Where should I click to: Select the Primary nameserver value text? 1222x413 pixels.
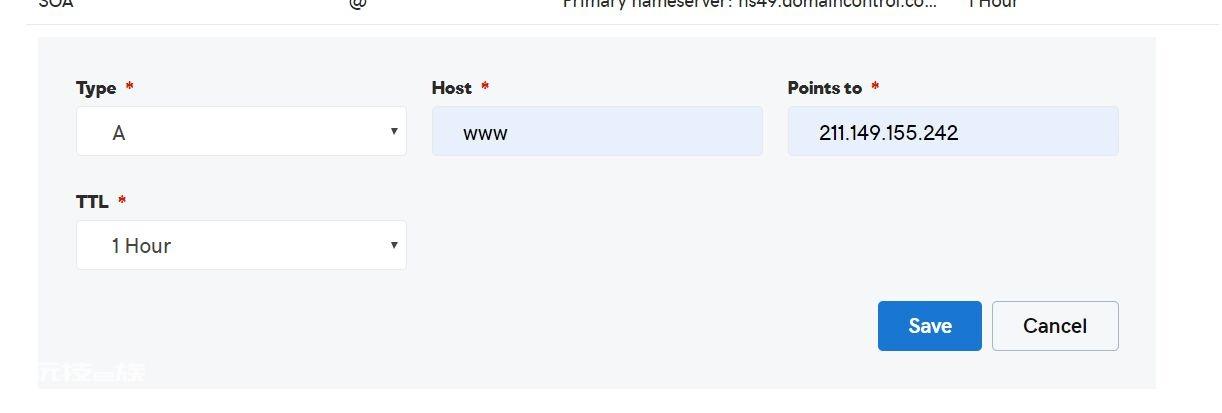[750, 4]
